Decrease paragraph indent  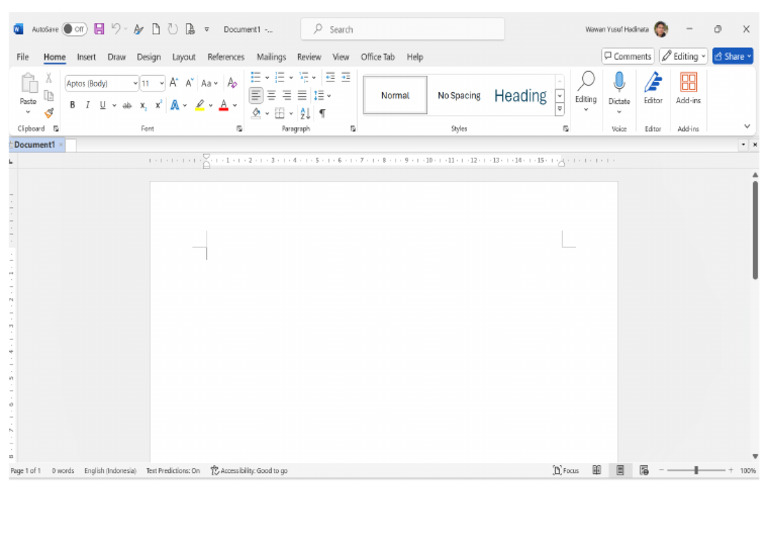pos(330,77)
